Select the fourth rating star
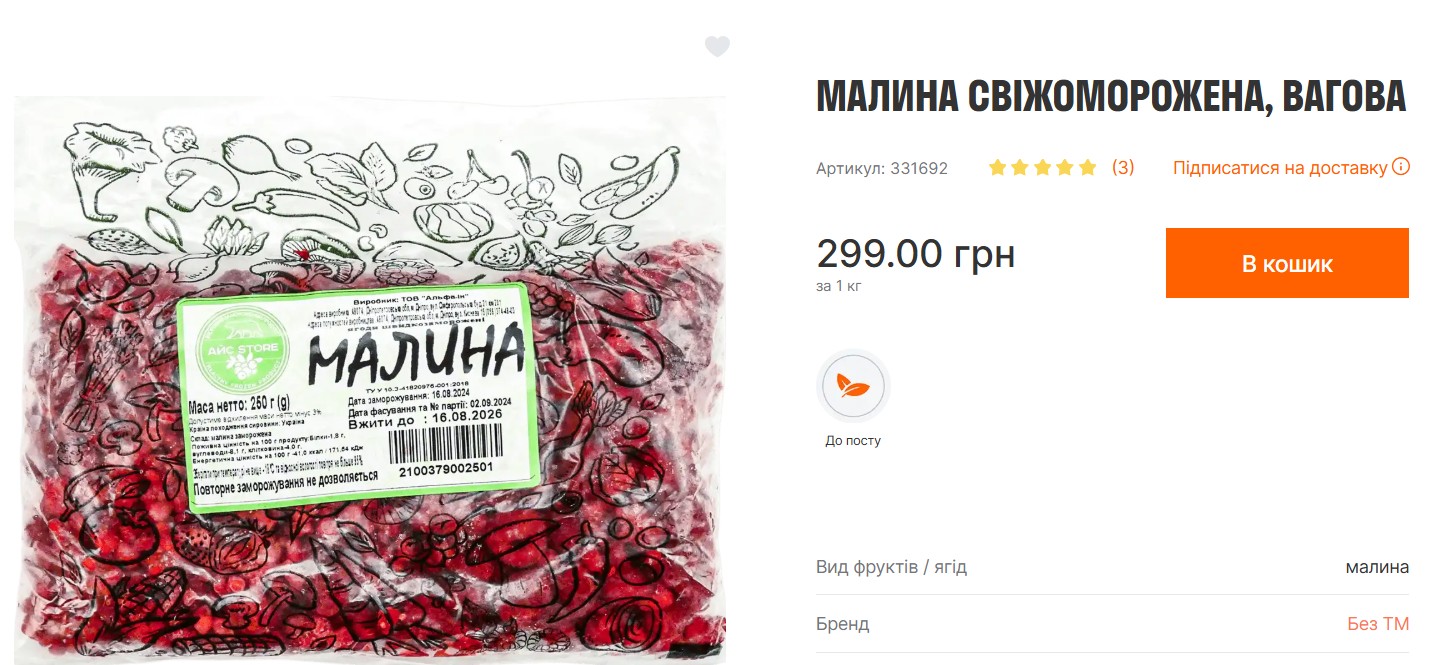This screenshot has height=665, width=1436. pyautogui.click(x=1066, y=168)
